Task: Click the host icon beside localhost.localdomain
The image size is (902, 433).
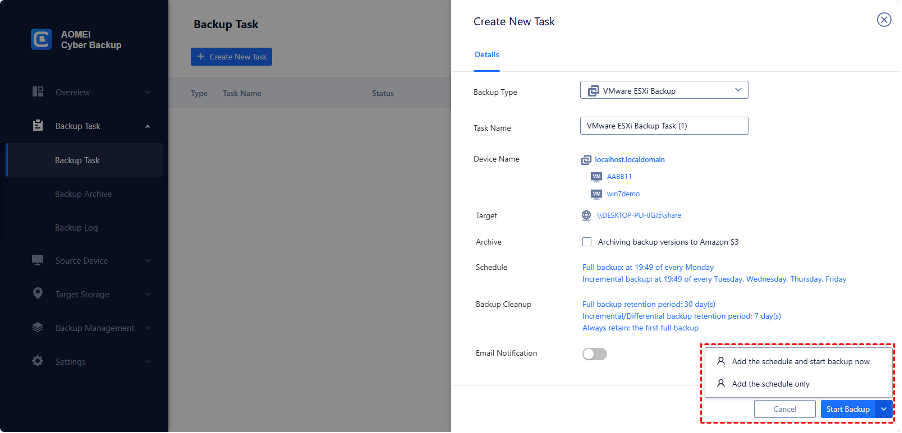Action: click(586, 160)
